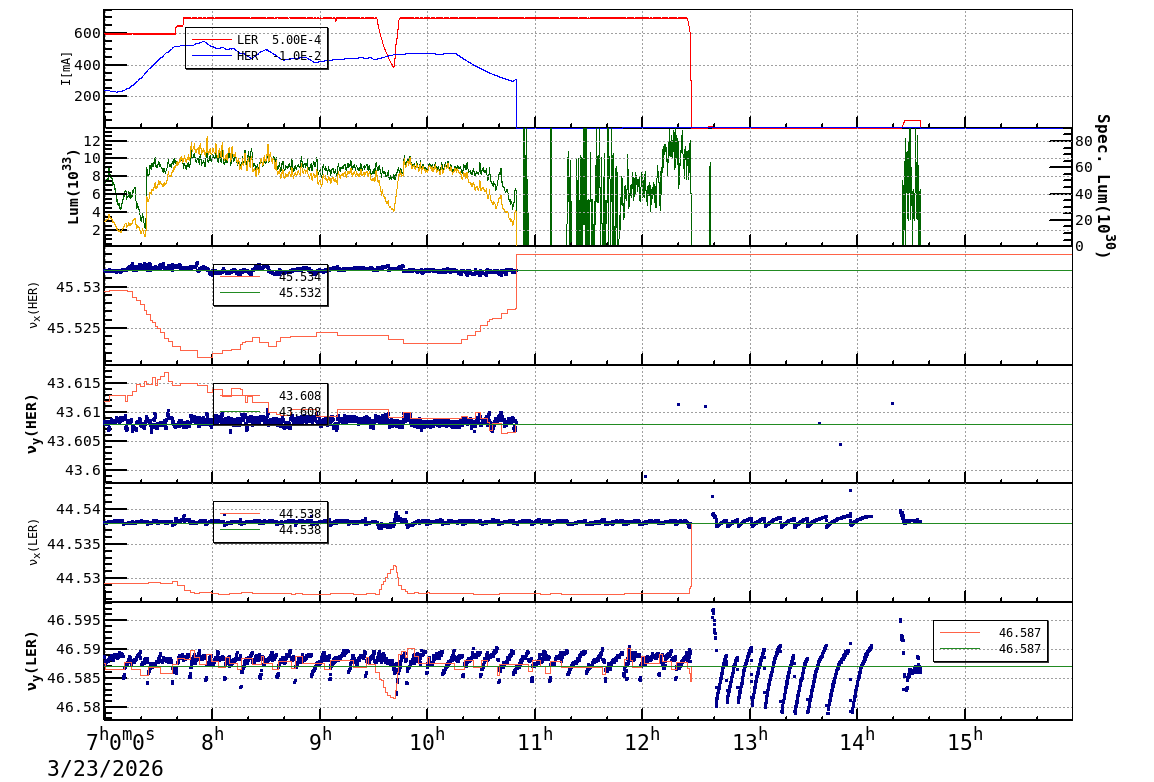Viewport: 1154px width, 782px height.
Task: Click the green 45.532 legend line swatch
Action: coord(240,293)
